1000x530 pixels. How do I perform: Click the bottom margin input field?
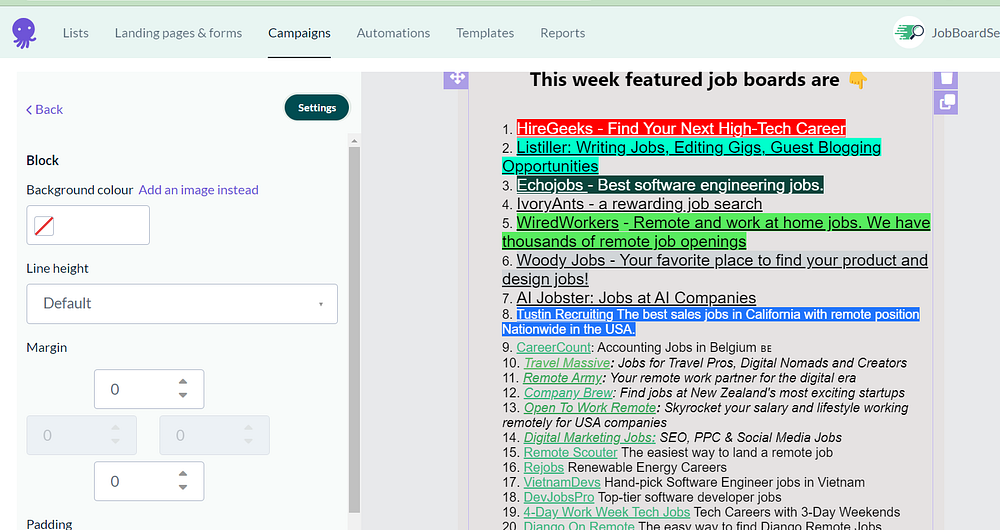149,482
